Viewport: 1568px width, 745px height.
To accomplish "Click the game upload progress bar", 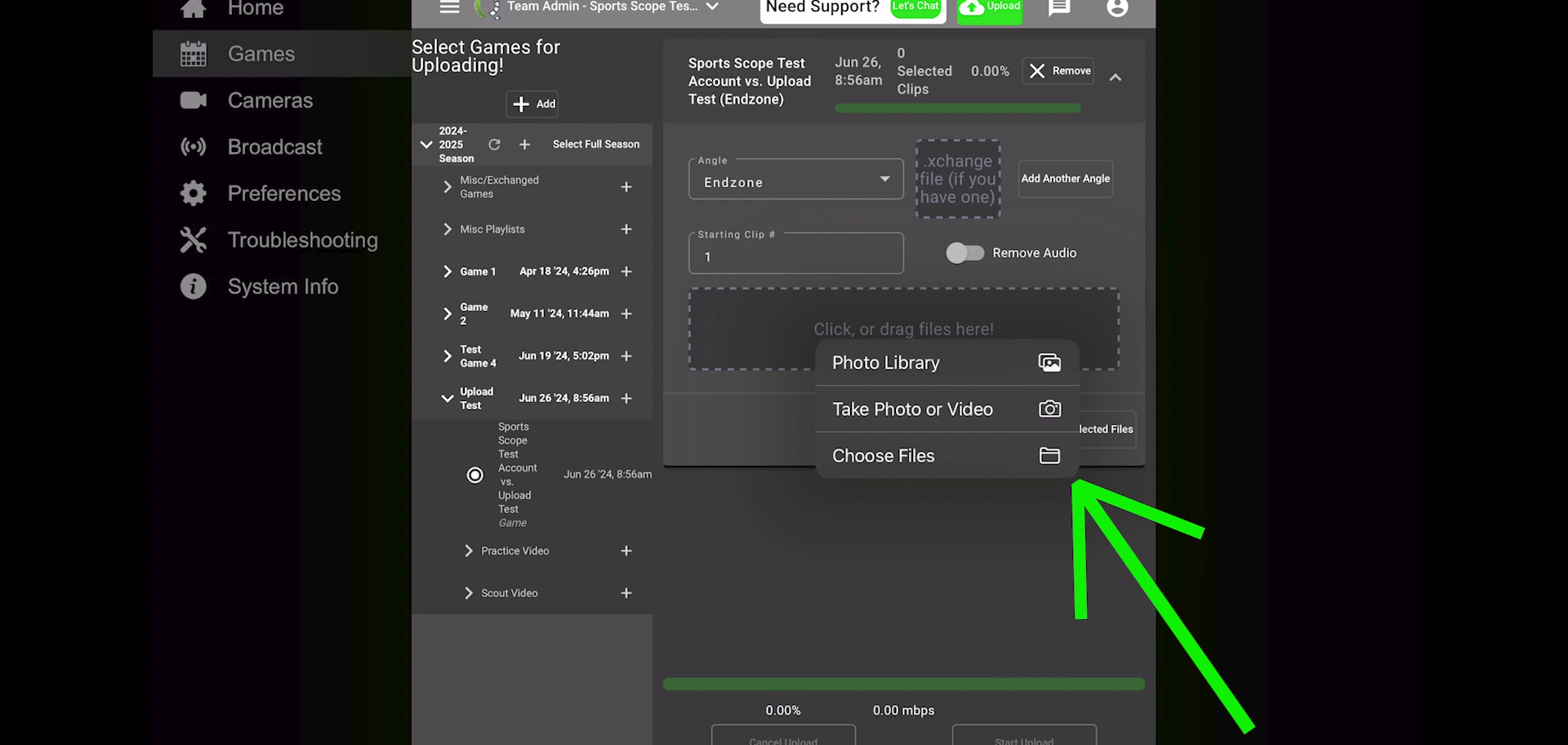I will (x=957, y=109).
